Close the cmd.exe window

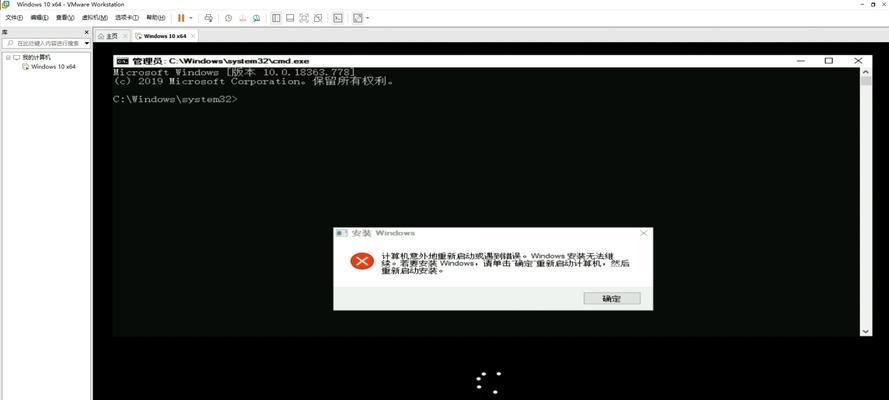(x=858, y=61)
